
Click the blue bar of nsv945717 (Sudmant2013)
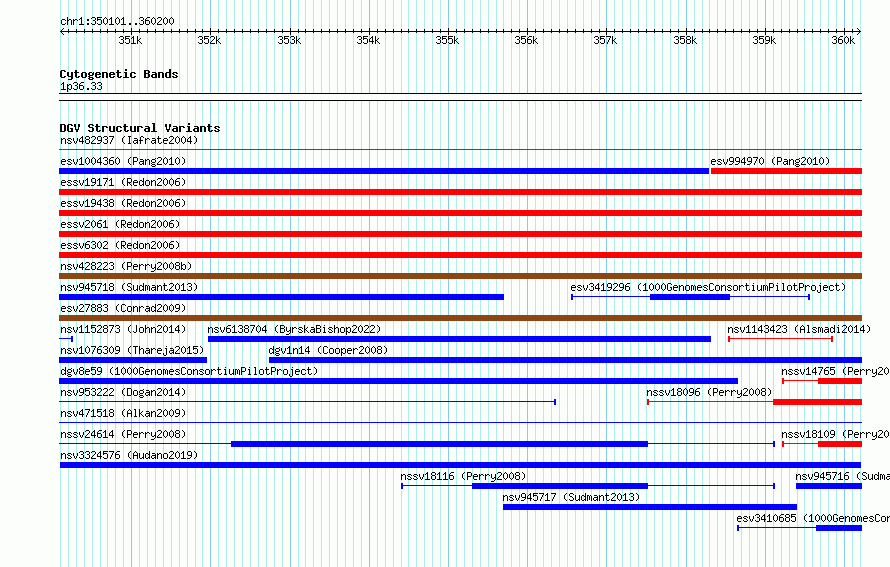650,507
